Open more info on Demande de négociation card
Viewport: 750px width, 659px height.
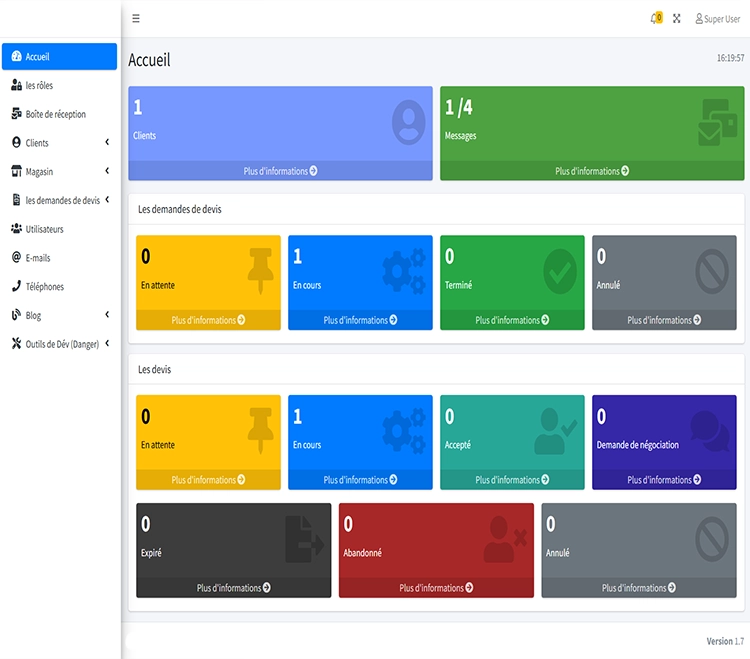click(x=664, y=480)
